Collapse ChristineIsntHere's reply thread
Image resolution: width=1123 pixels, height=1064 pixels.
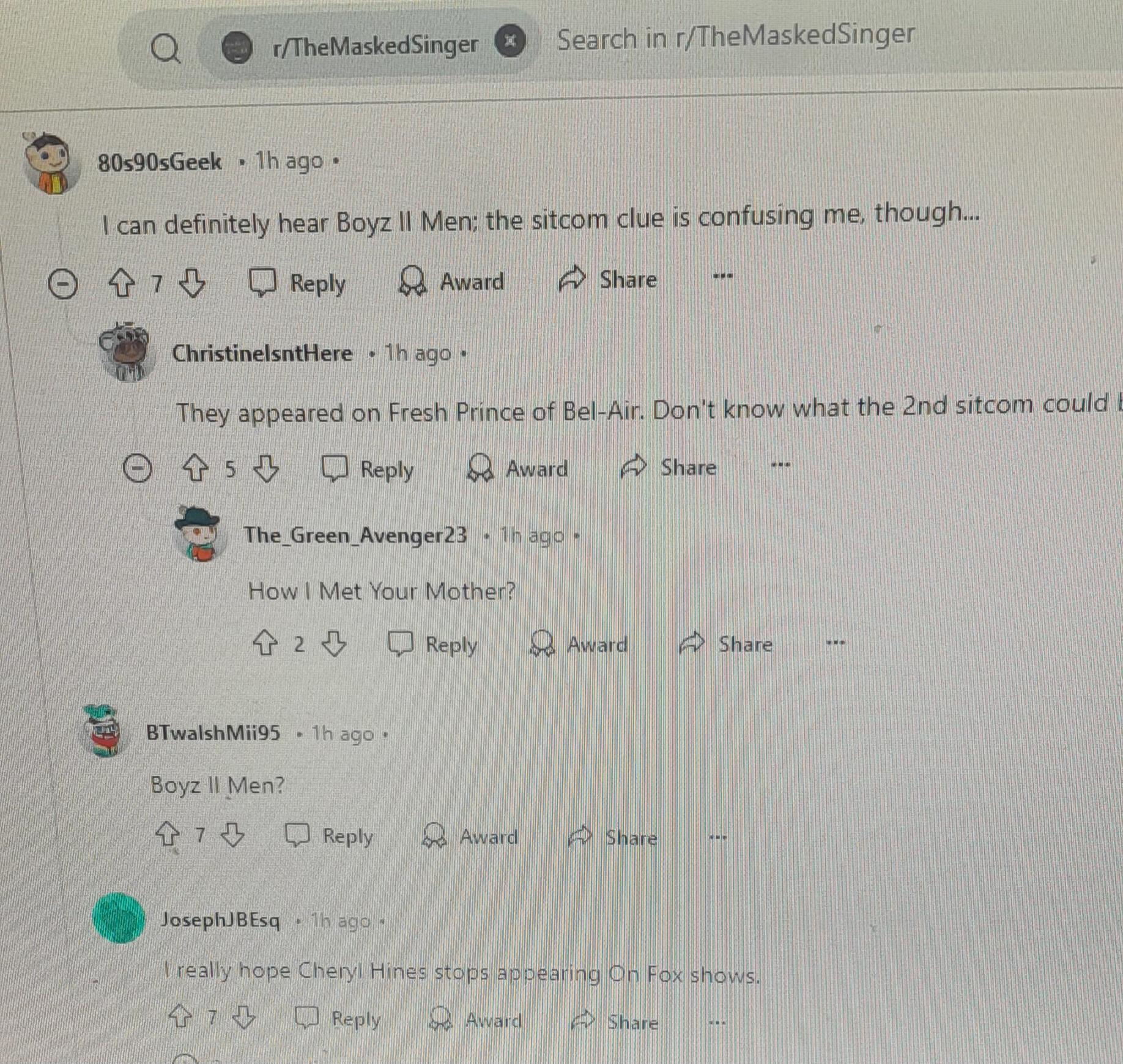tap(137, 469)
